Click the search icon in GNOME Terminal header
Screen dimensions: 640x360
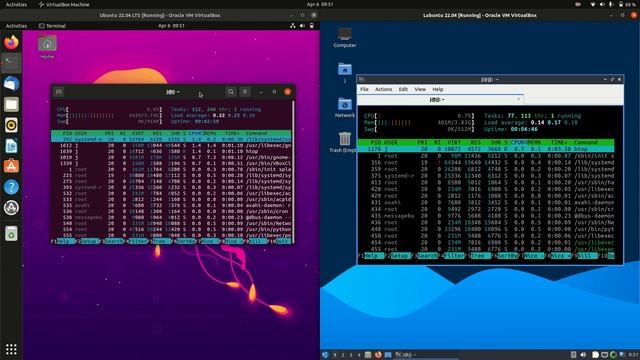(x=231, y=92)
